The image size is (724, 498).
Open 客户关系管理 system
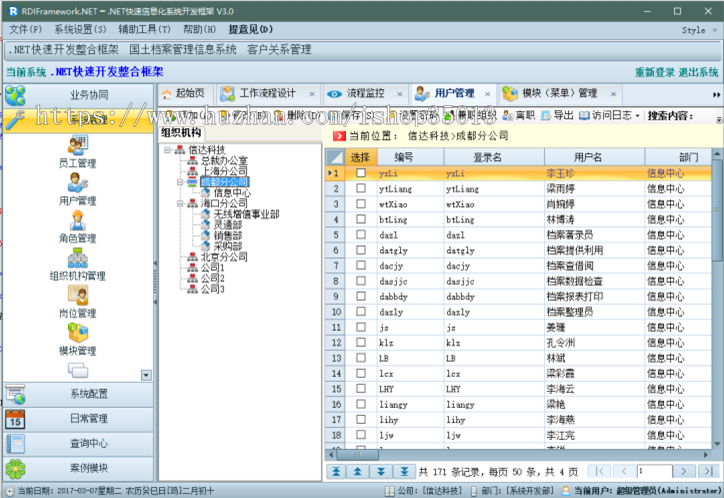279,50
